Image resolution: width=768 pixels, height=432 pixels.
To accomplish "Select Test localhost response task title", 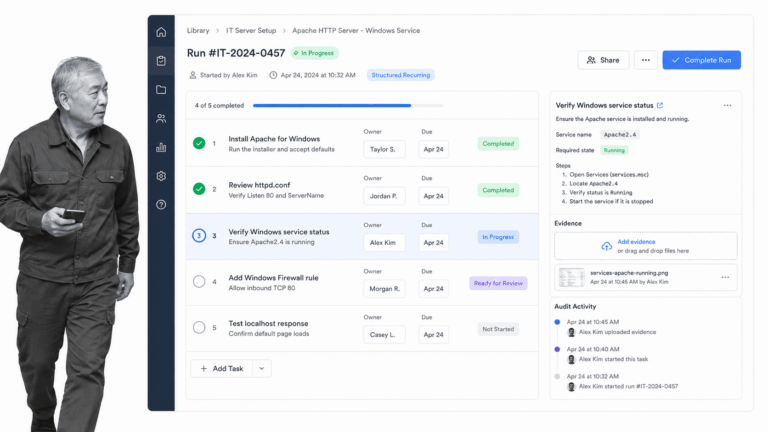I will click(268, 324).
